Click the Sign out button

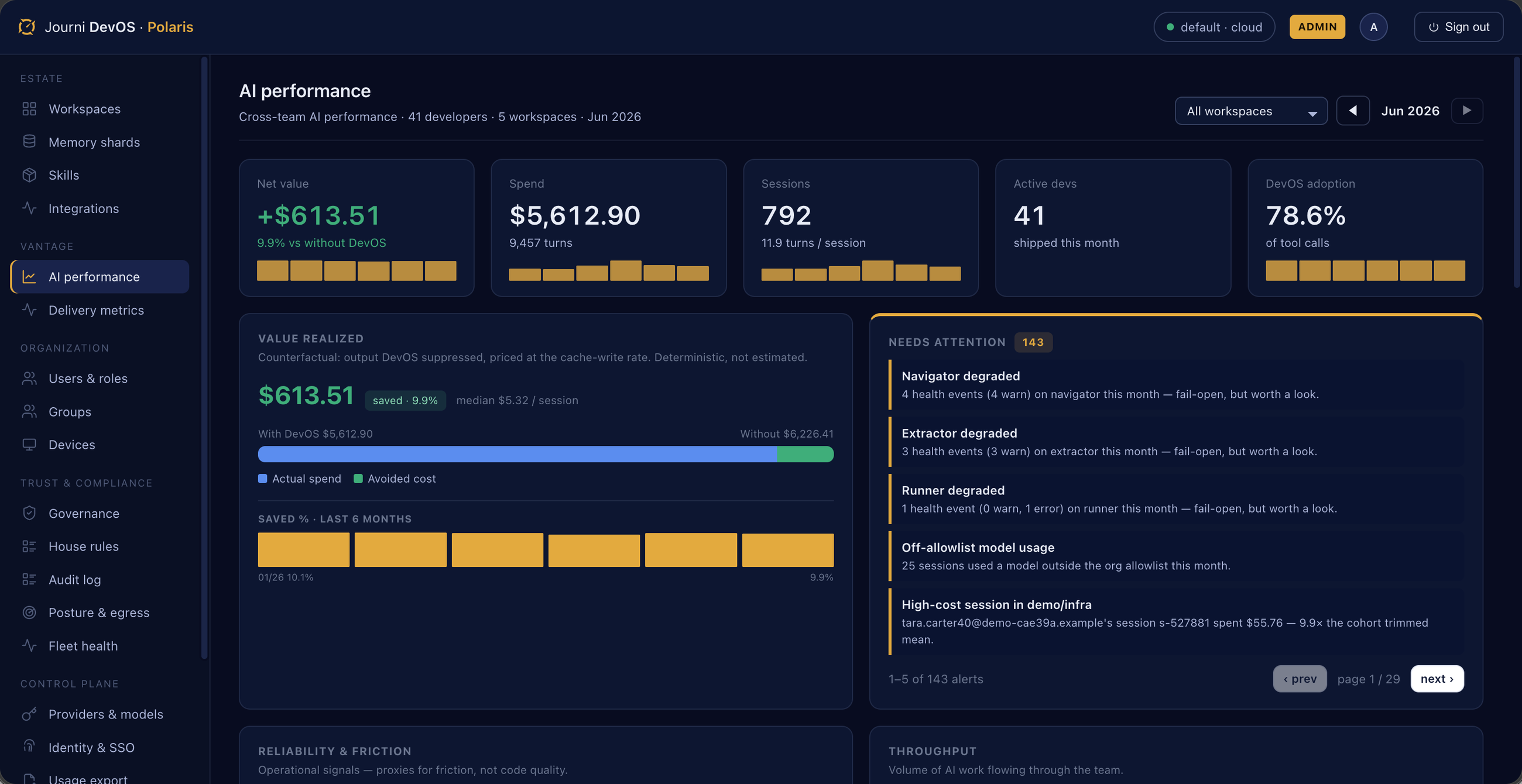1458,27
